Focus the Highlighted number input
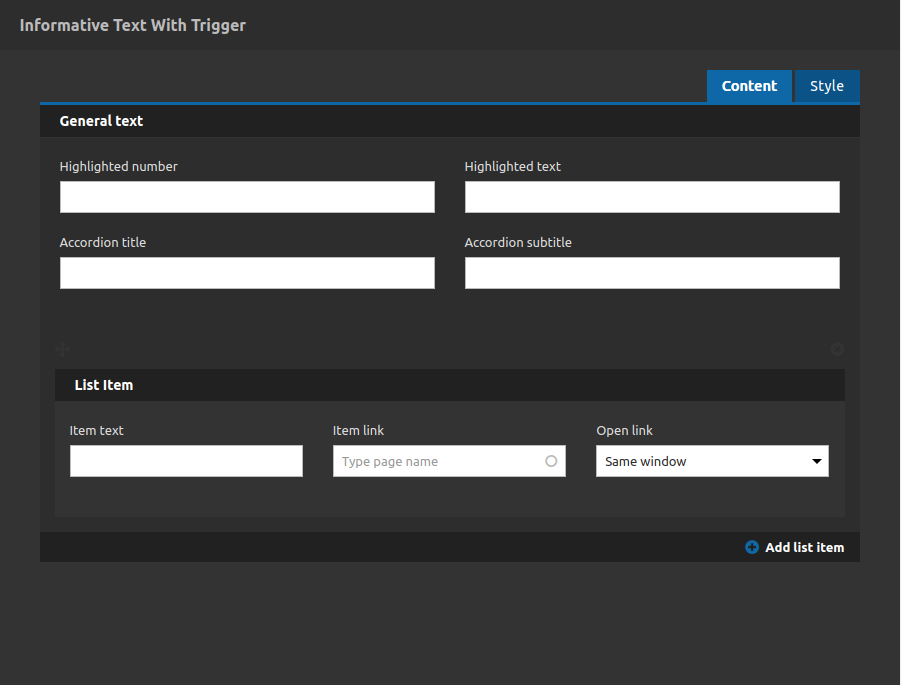 (x=247, y=197)
